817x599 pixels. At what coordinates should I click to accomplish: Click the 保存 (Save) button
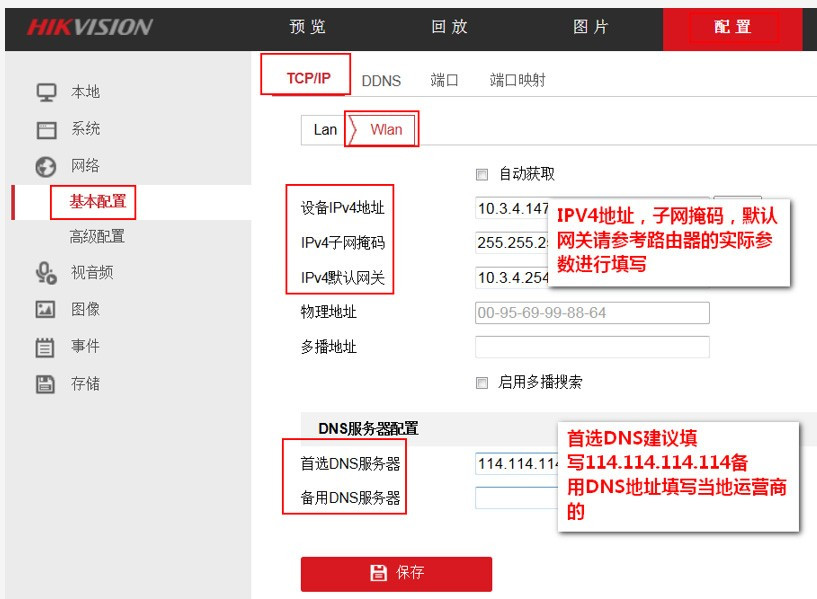(x=396, y=573)
